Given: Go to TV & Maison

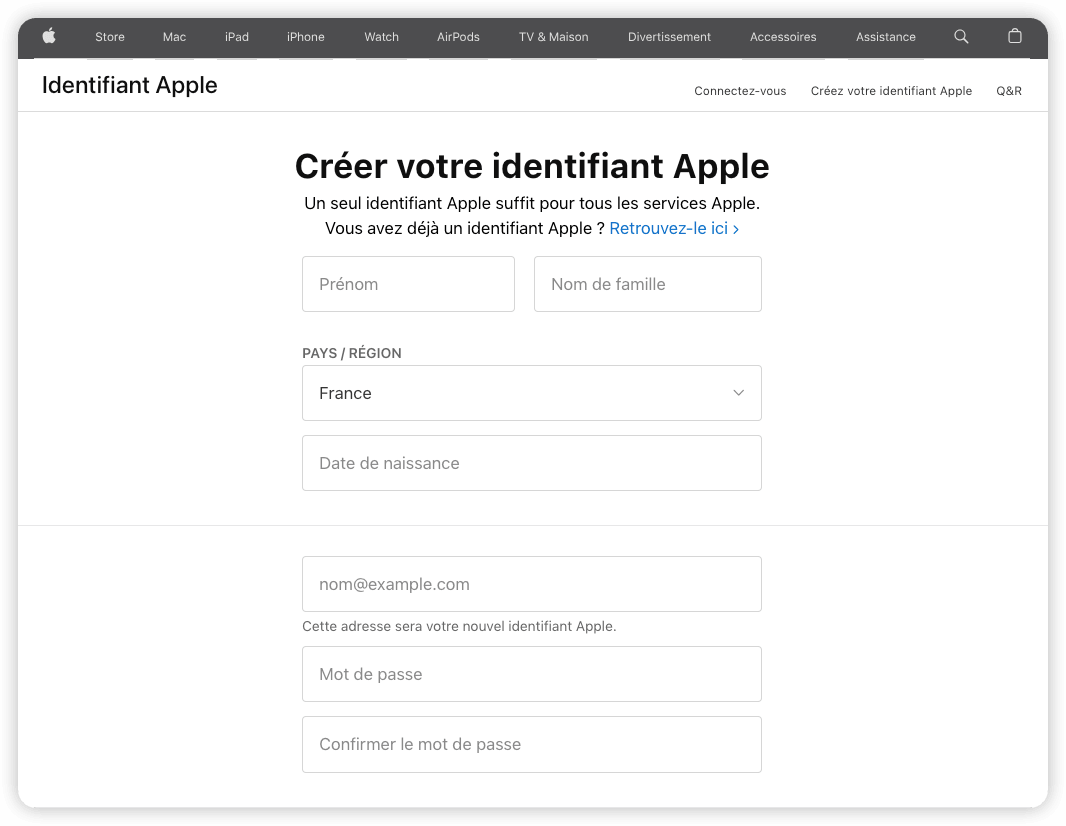Looking at the screenshot, I should pyautogui.click(x=553, y=37).
